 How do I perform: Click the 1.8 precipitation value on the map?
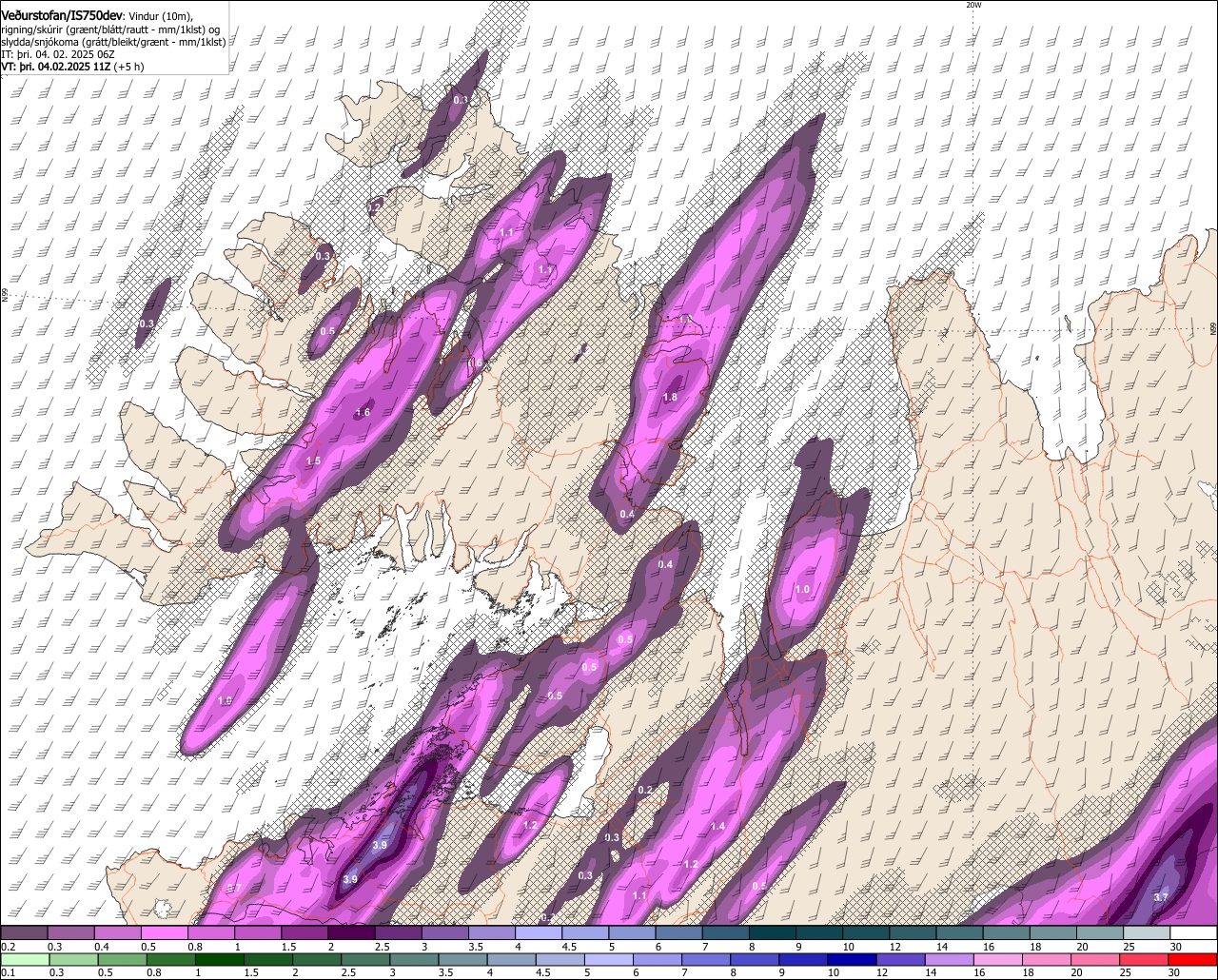coord(670,398)
